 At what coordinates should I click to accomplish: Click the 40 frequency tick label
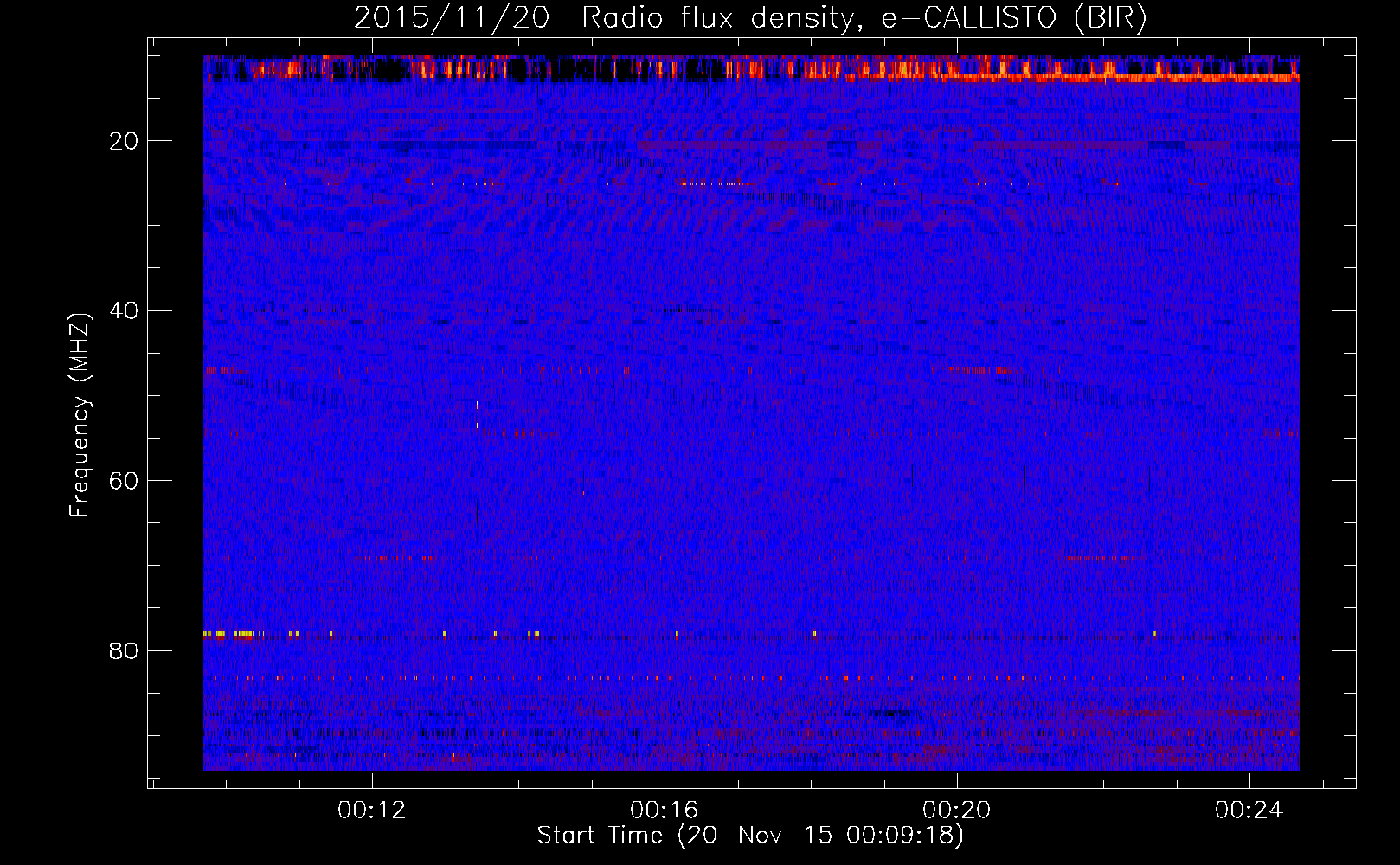click(125, 311)
